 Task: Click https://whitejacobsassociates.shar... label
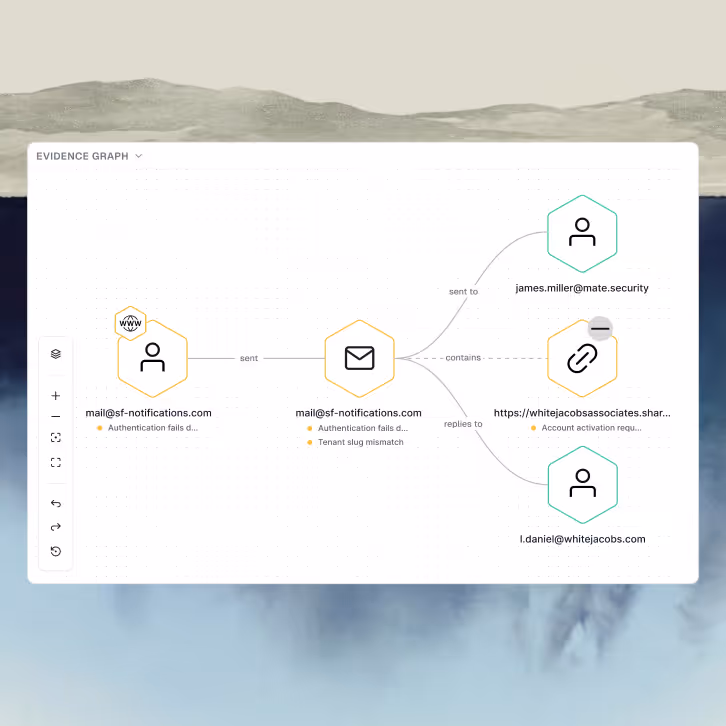tap(582, 413)
